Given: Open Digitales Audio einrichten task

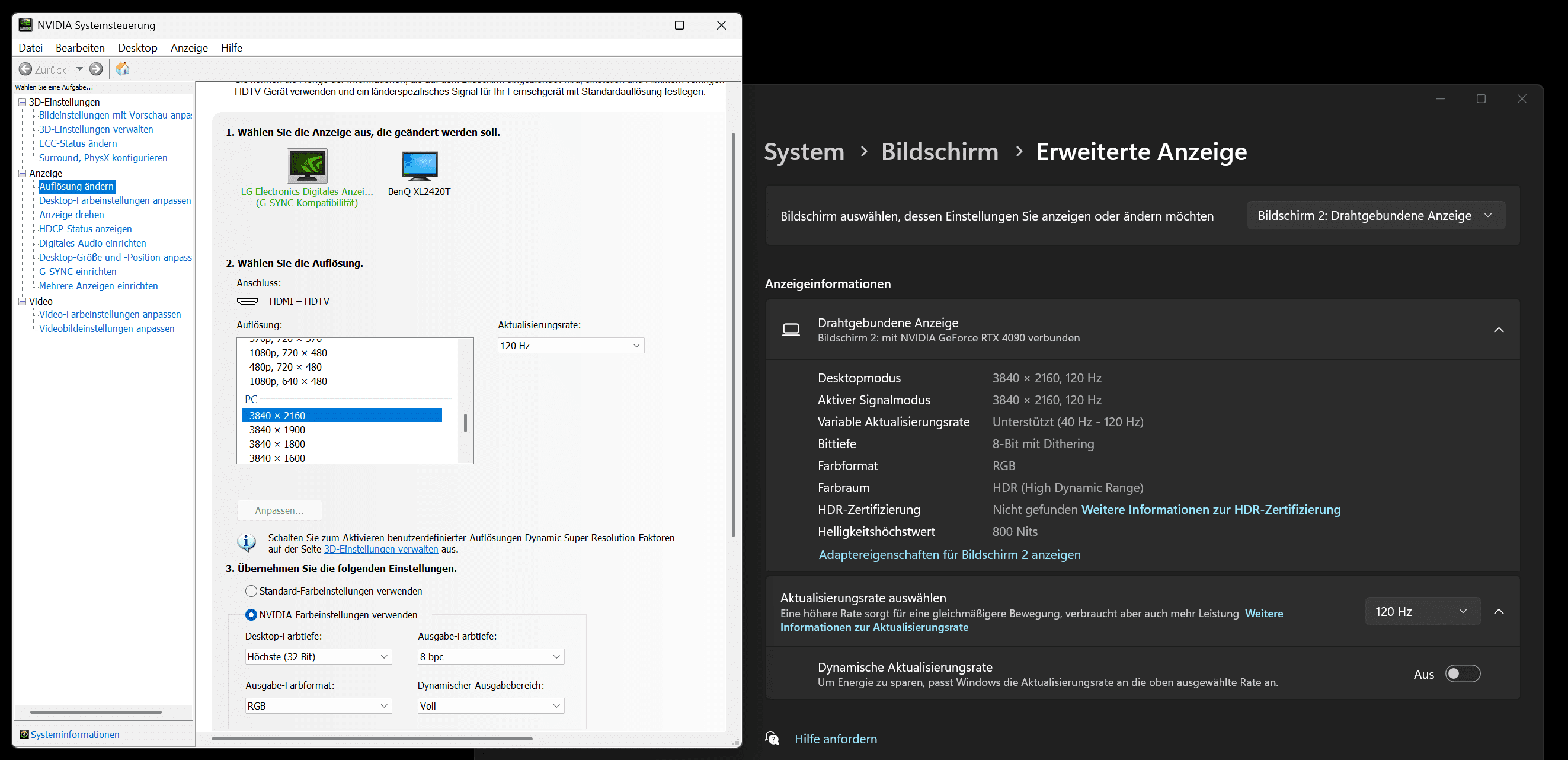Looking at the screenshot, I should pyautogui.click(x=92, y=243).
